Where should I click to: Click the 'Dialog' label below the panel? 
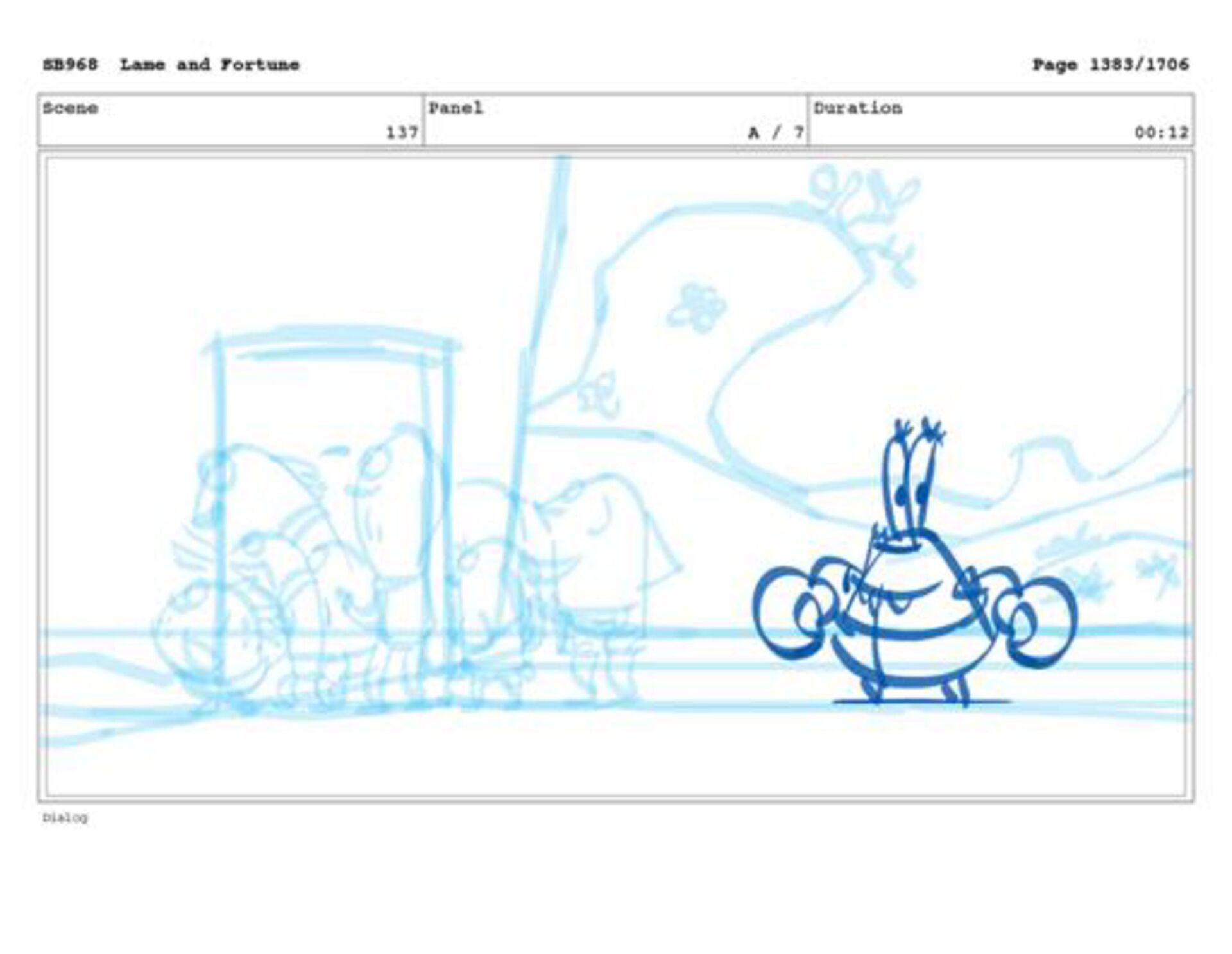(x=65, y=818)
